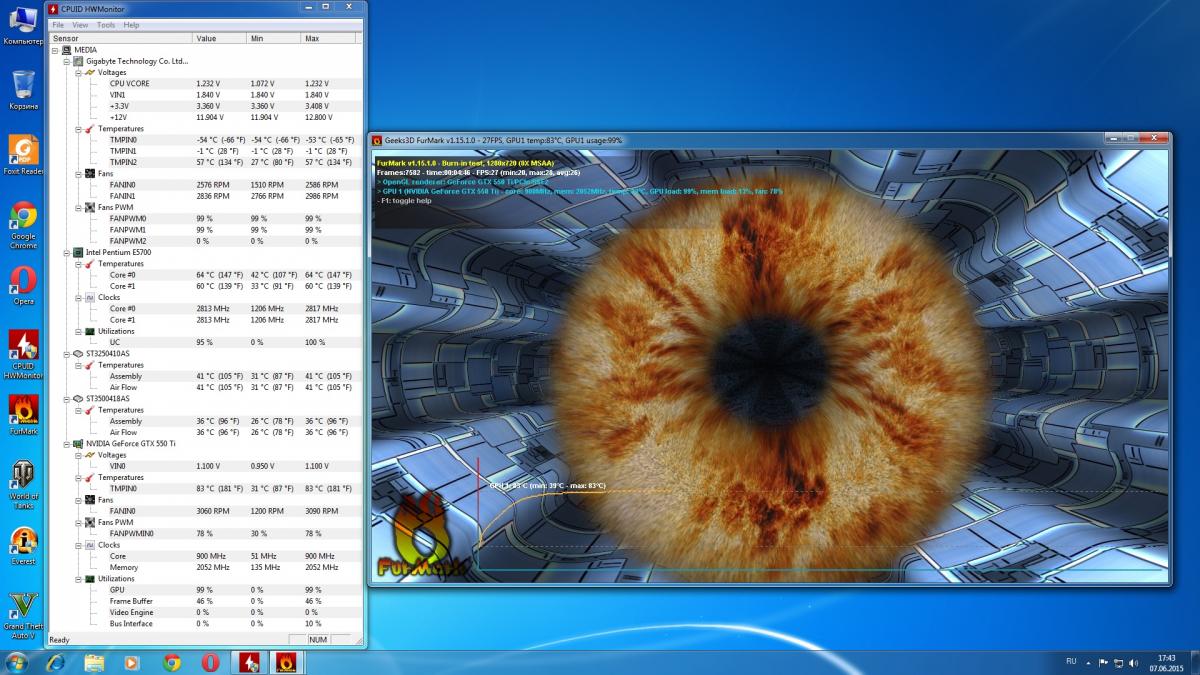Open Internet Explorer from the taskbar
1200x675 pixels.
click(x=56, y=662)
